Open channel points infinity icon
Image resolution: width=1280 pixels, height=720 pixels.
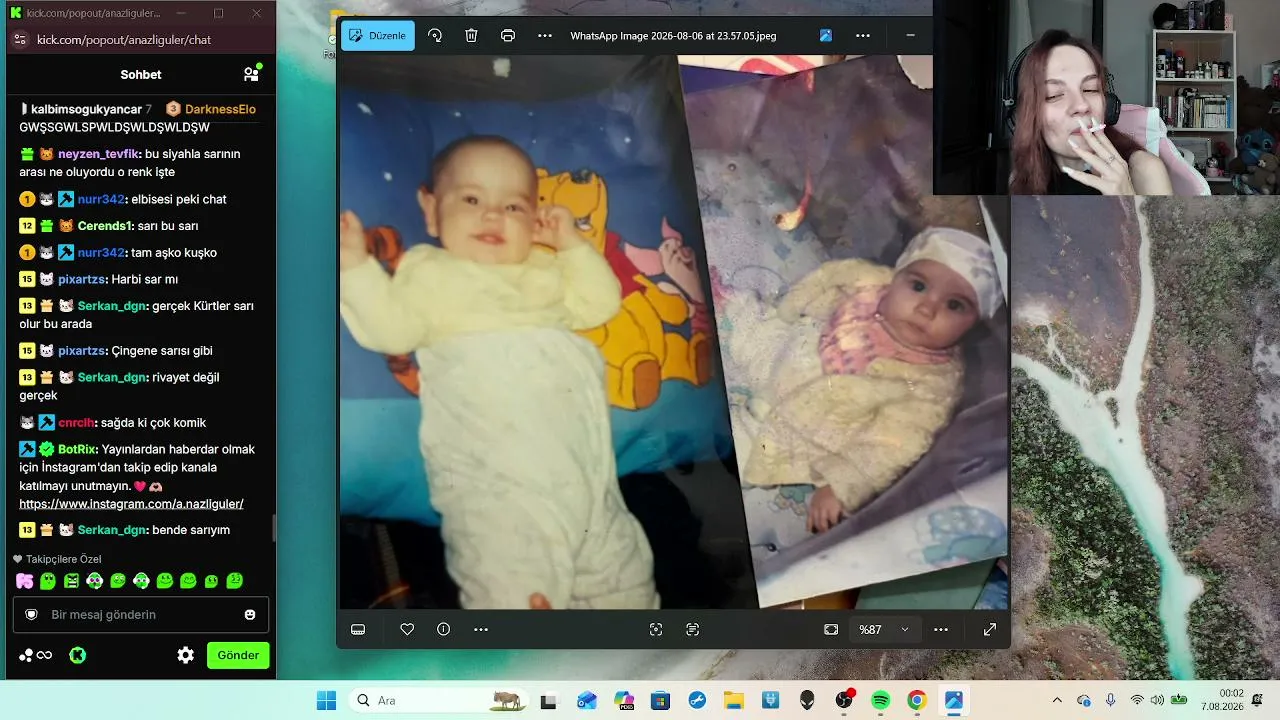pyautogui.click(x=36, y=655)
